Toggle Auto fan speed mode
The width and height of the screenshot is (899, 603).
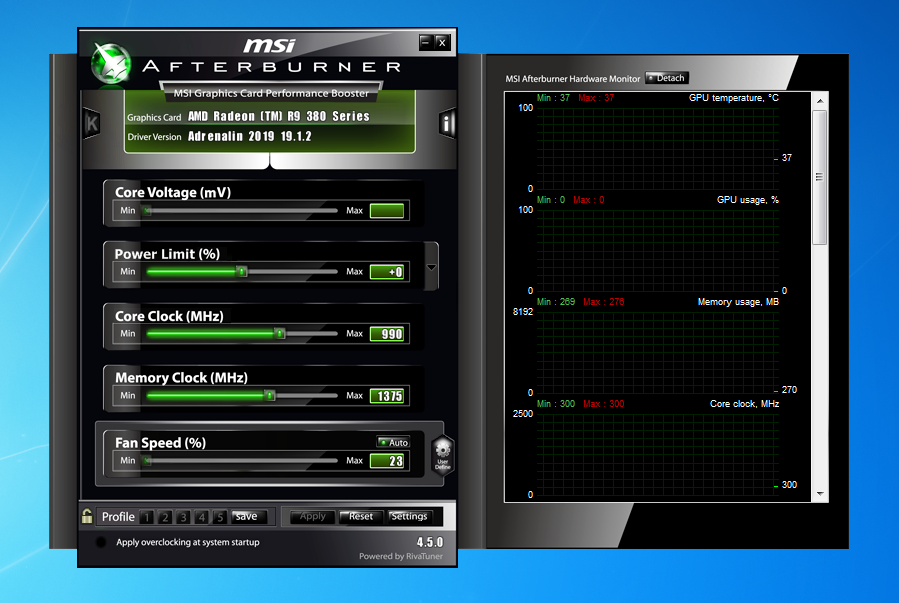pyautogui.click(x=393, y=442)
